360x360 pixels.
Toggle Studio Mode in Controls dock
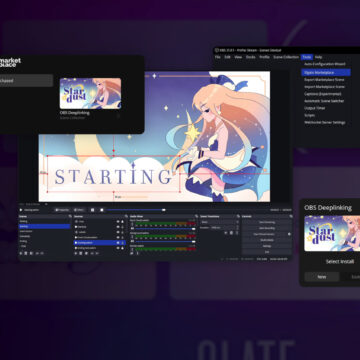267,240
